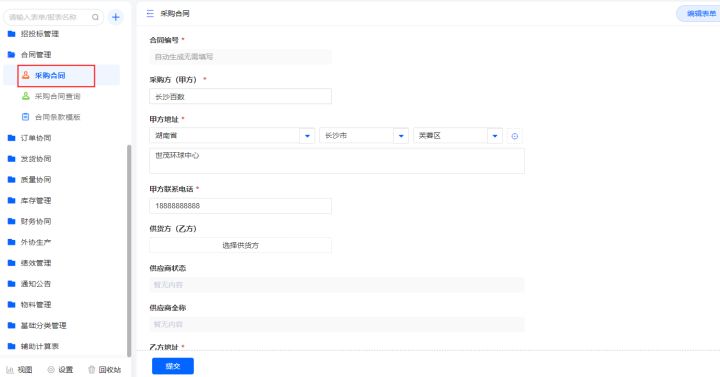The height and width of the screenshot is (377, 720).
Task: Click the folder icon of 合同管理
Action: 12,55
